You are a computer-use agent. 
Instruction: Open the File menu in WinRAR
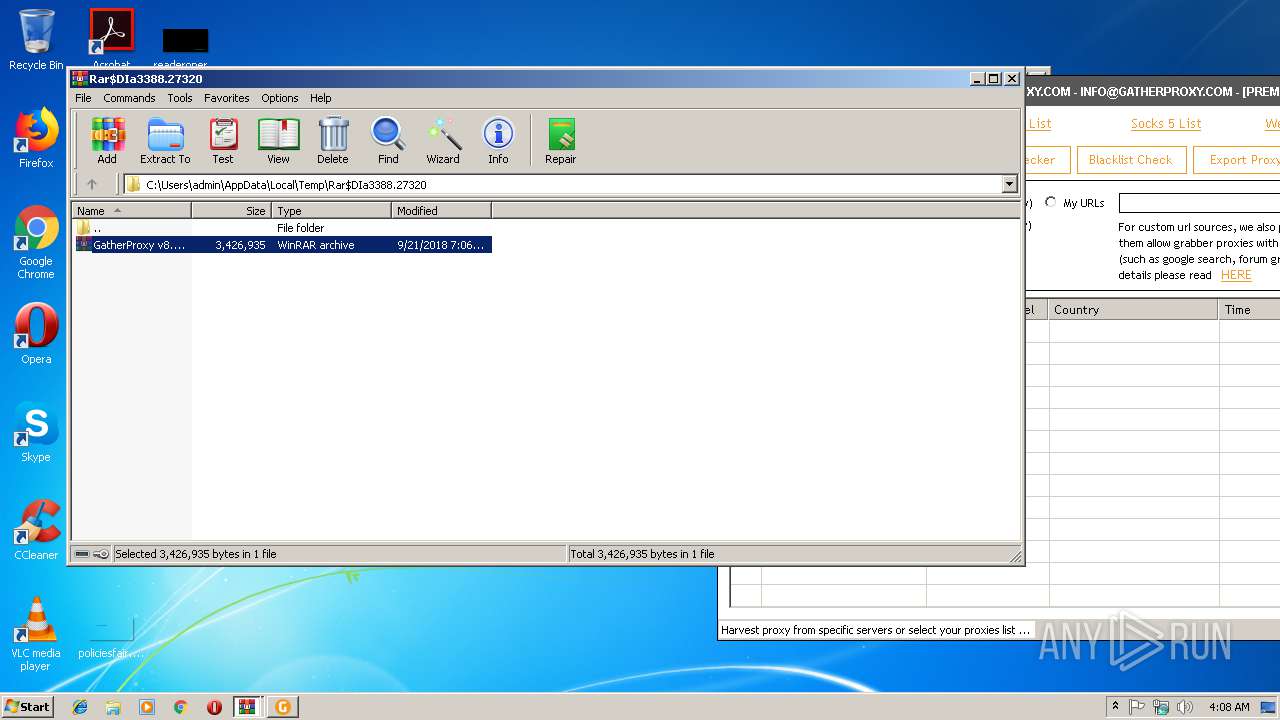pos(83,98)
